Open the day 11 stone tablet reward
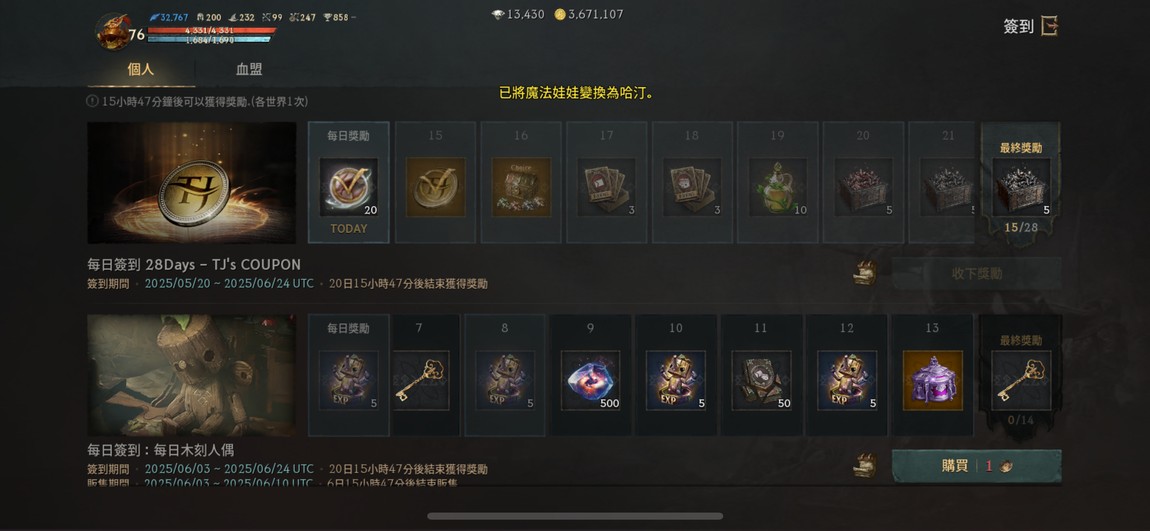Viewport: 1150px width, 531px height. [x=761, y=380]
